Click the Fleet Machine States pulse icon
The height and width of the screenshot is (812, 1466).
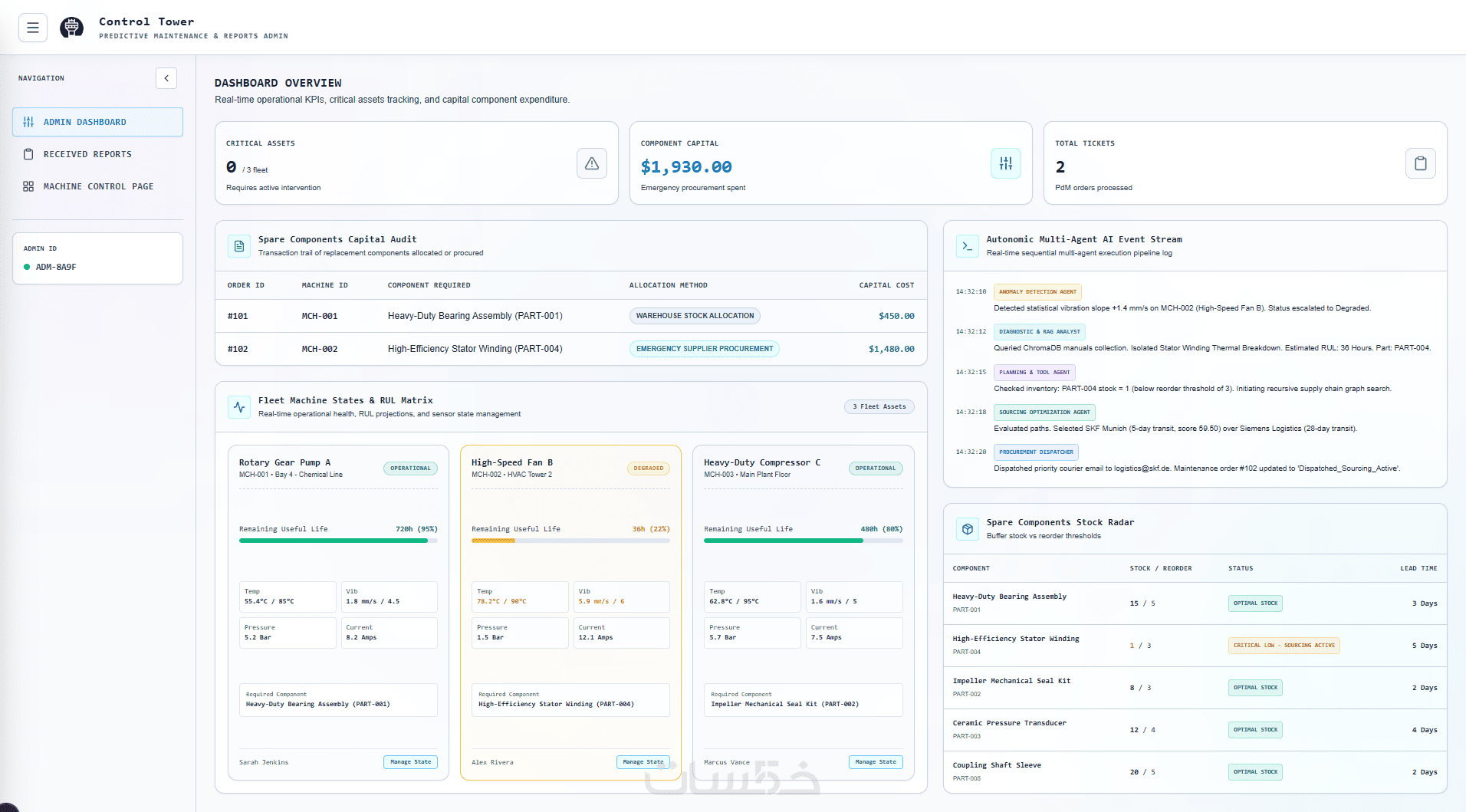pos(239,407)
